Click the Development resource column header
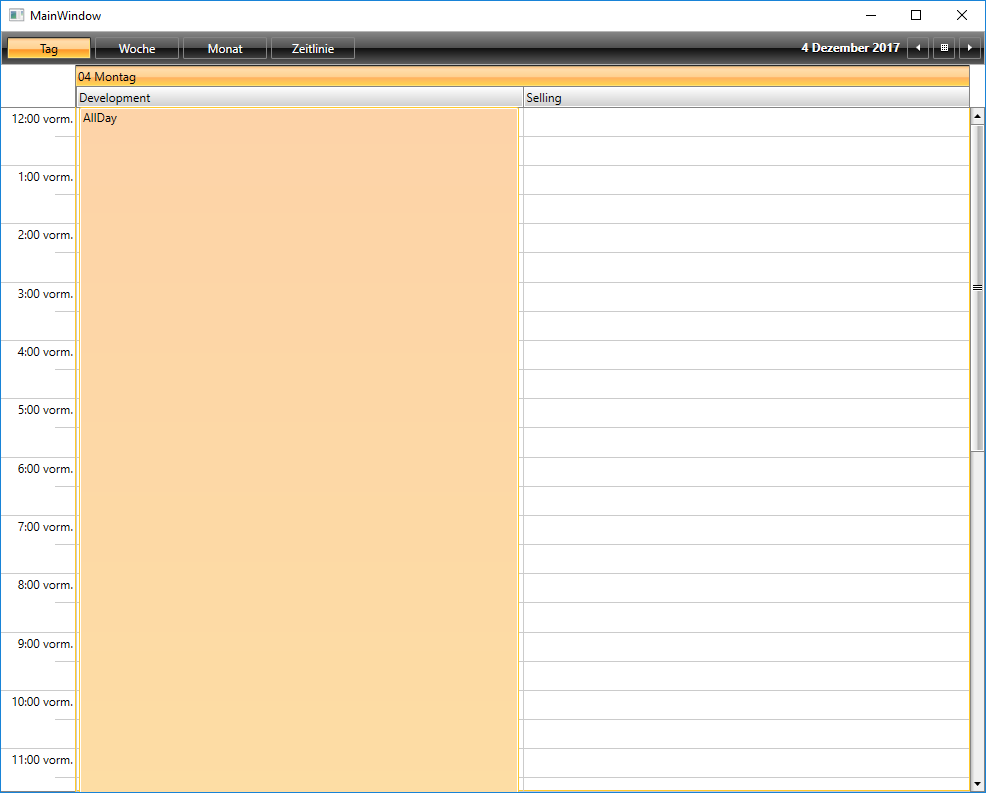986x793 pixels. point(299,97)
